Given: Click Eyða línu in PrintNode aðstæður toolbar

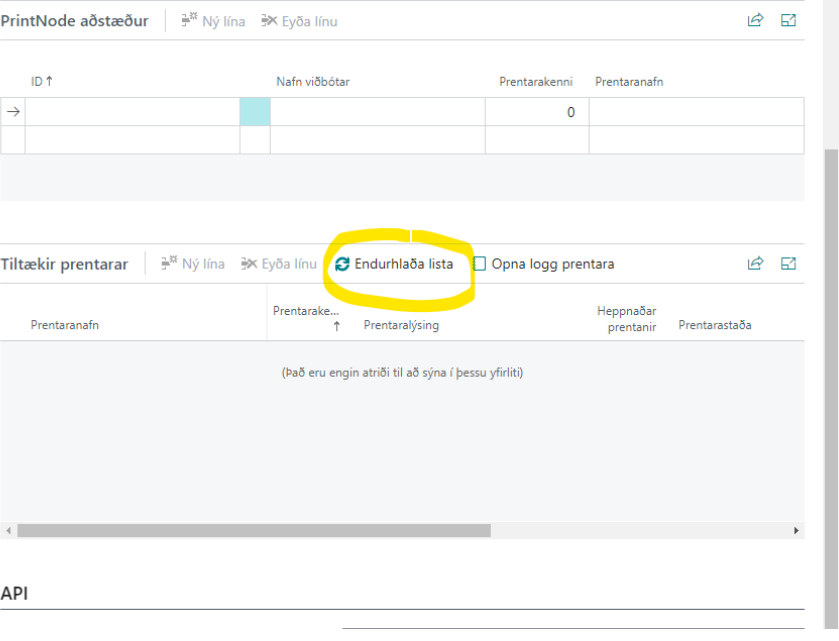Looking at the screenshot, I should point(298,21).
